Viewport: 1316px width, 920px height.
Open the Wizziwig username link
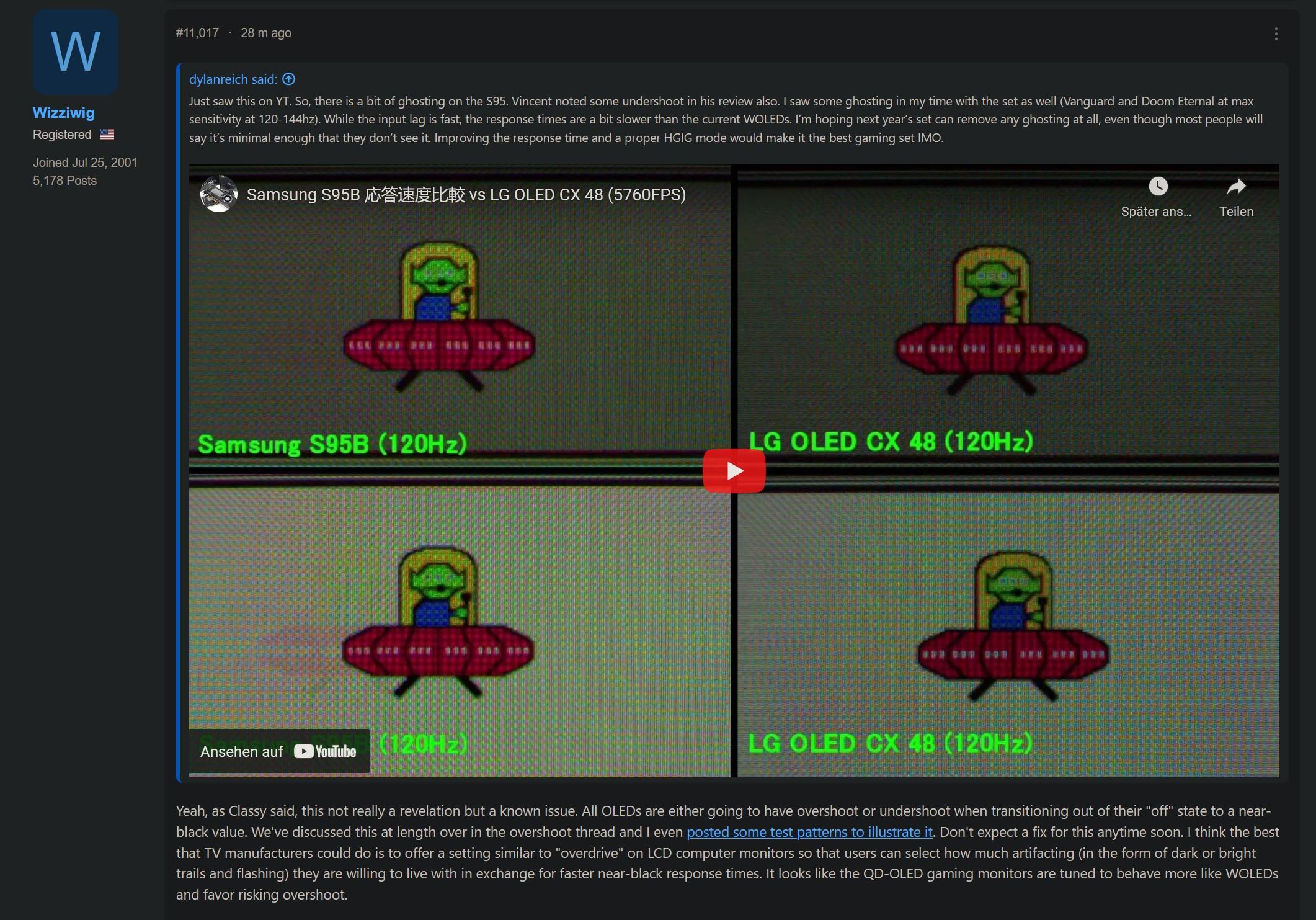63,113
